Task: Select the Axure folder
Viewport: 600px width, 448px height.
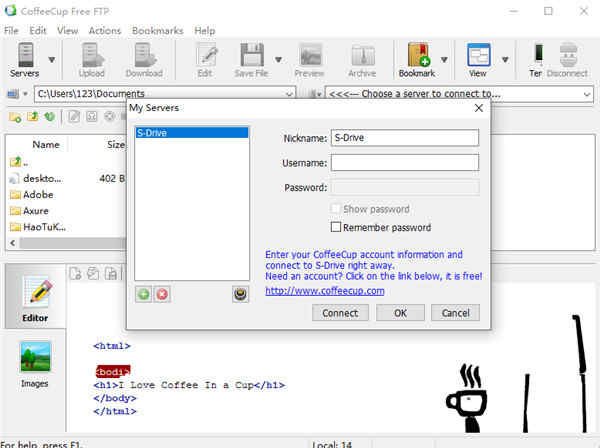Action: point(29,211)
